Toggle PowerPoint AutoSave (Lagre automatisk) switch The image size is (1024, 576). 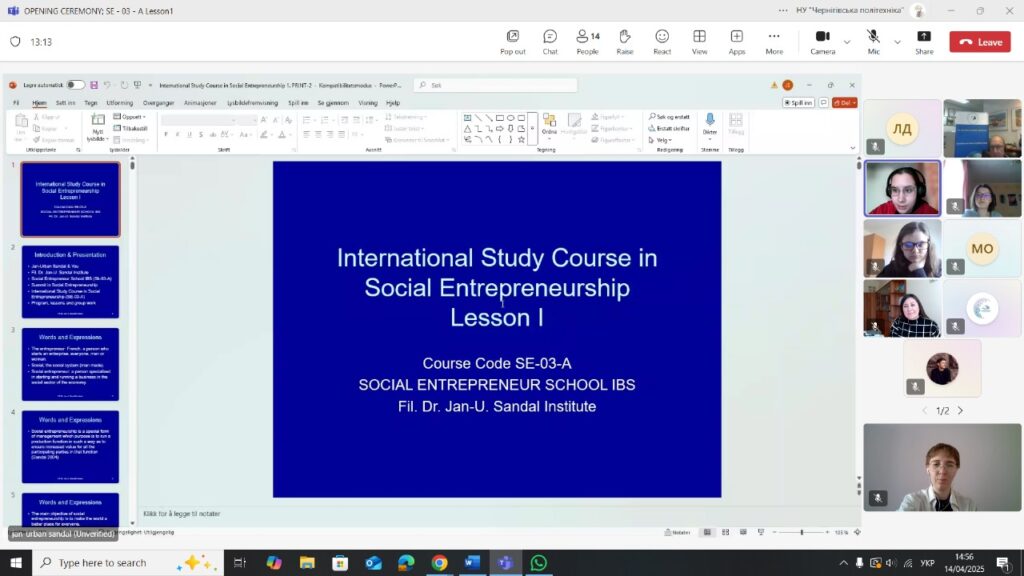[75, 85]
